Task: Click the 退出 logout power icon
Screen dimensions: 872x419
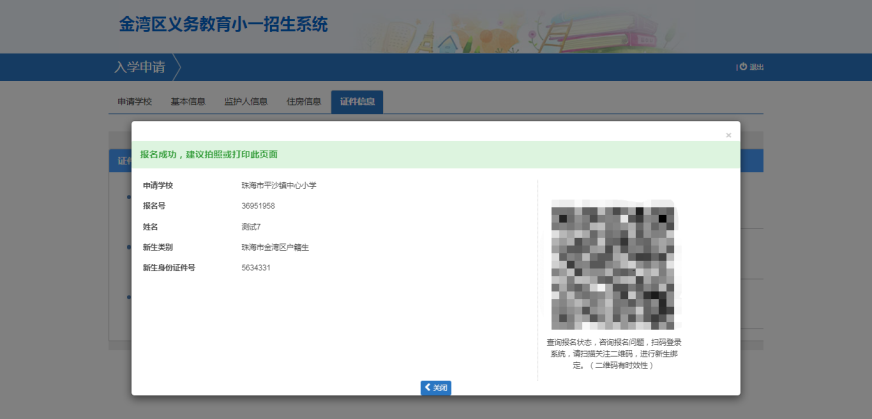Action: pyautogui.click(x=743, y=67)
